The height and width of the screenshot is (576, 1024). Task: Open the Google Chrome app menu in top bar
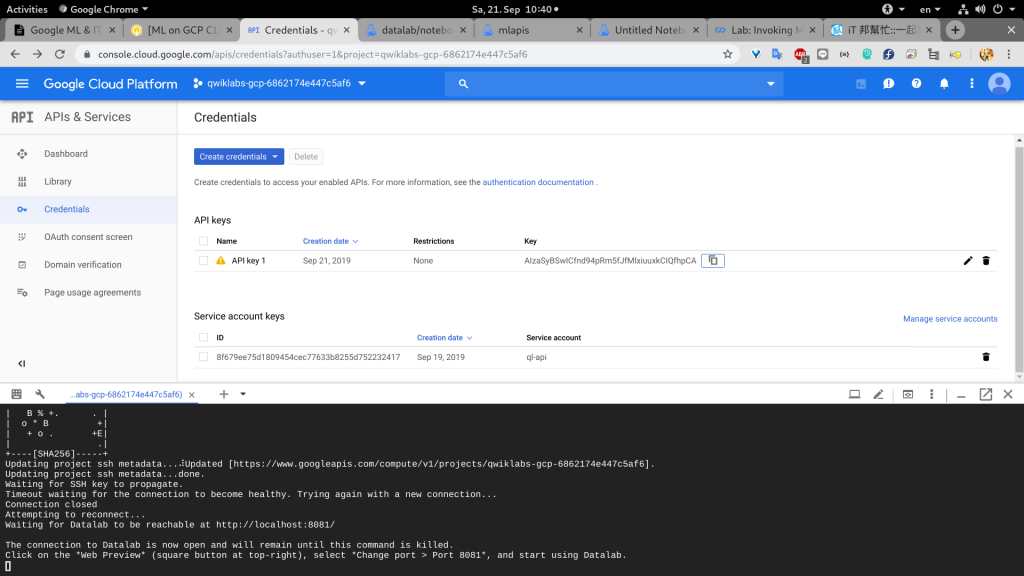pos(103,9)
